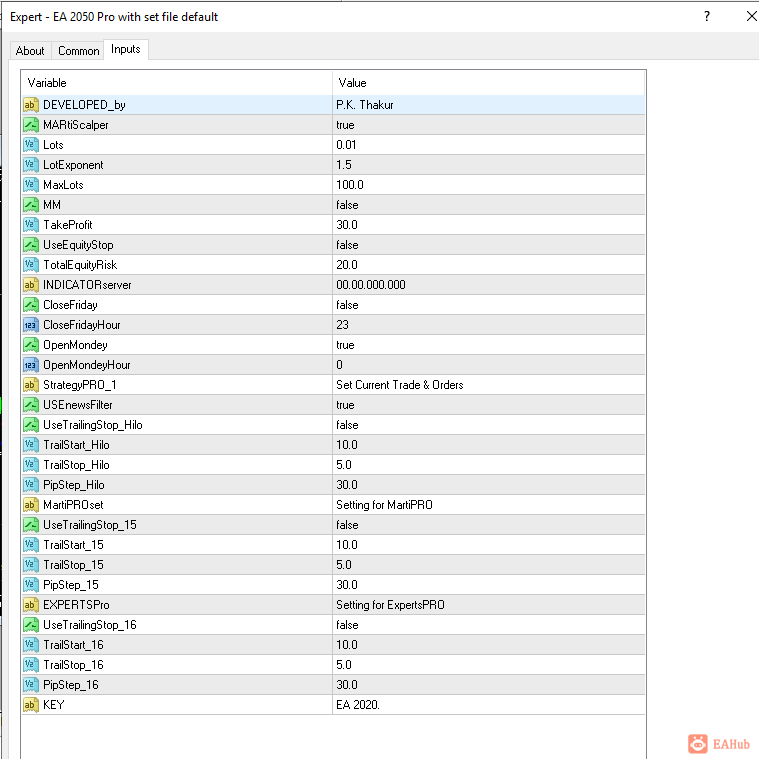Edit MARtiScalper value true
This screenshot has height=759, width=759.
click(488, 125)
